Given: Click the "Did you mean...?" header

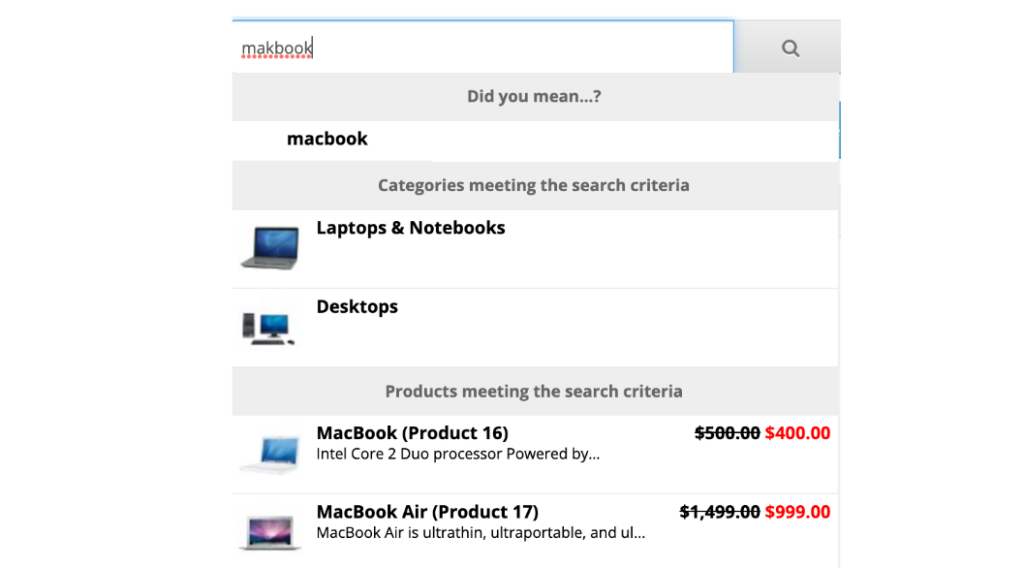Looking at the screenshot, I should point(534,97).
